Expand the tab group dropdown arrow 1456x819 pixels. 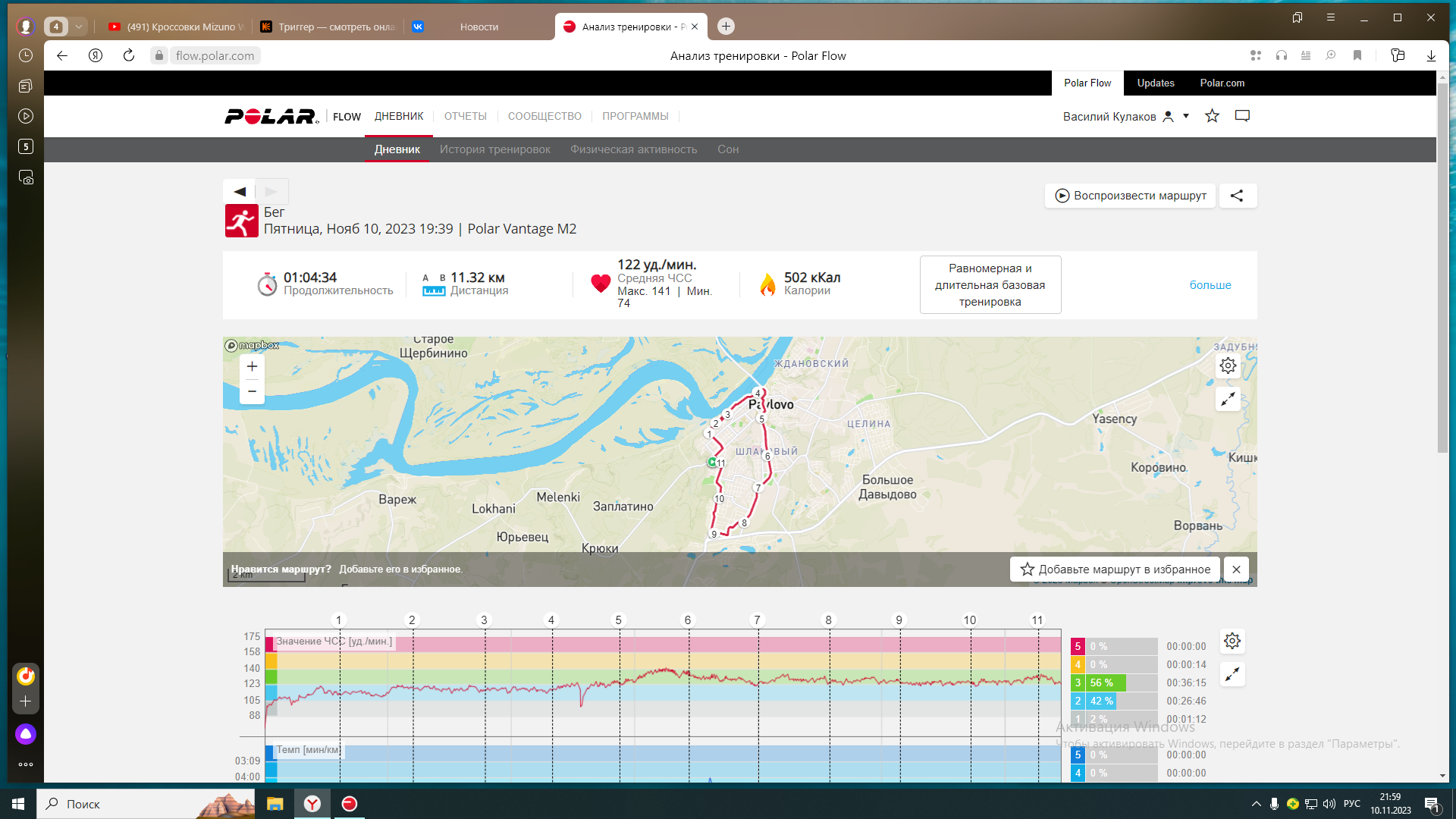79,27
